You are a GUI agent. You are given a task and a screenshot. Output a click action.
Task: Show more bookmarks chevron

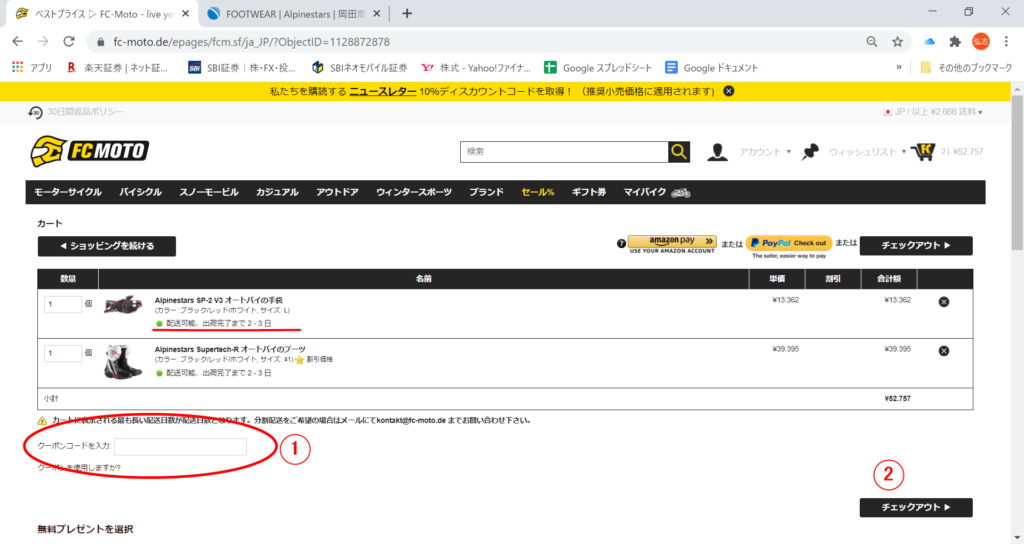point(899,67)
